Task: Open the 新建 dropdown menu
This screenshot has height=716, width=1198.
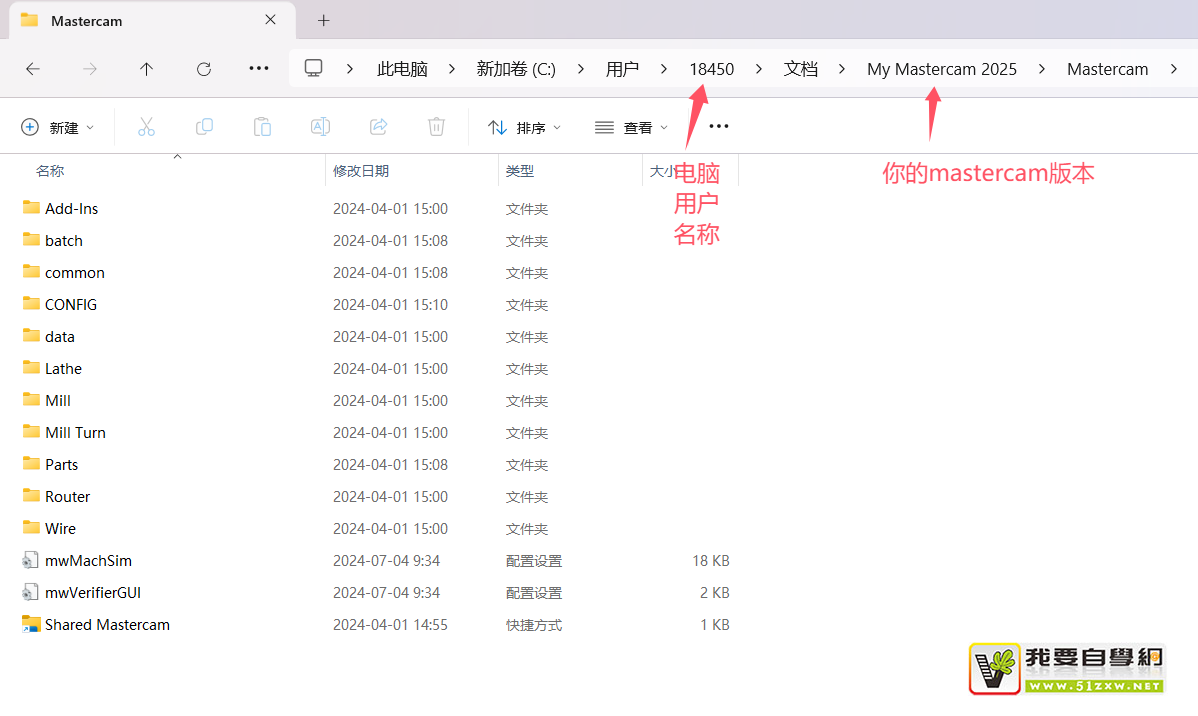Action: 58,127
